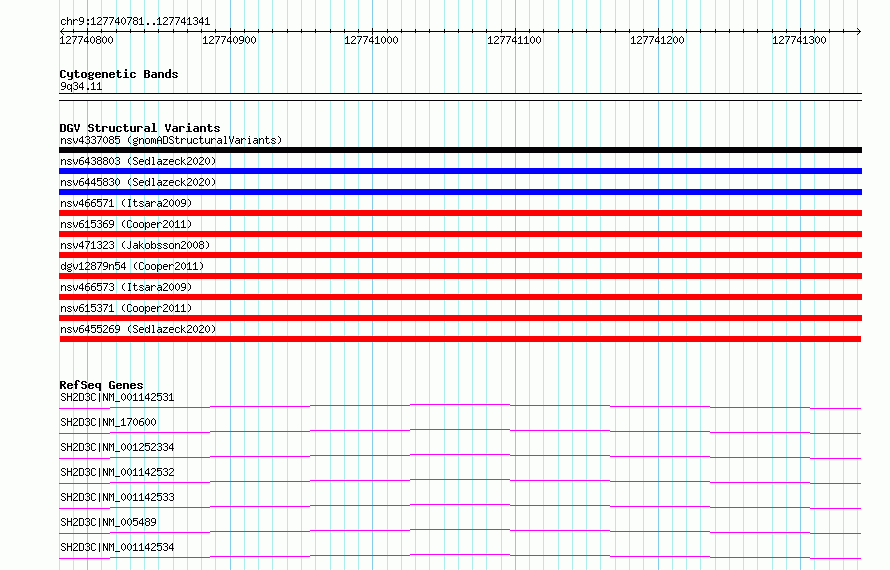Viewport: 890px width, 570px height.
Task: Open variant dgv12879n54 (Cooper2011) label
Action: (x=132, y=266)
